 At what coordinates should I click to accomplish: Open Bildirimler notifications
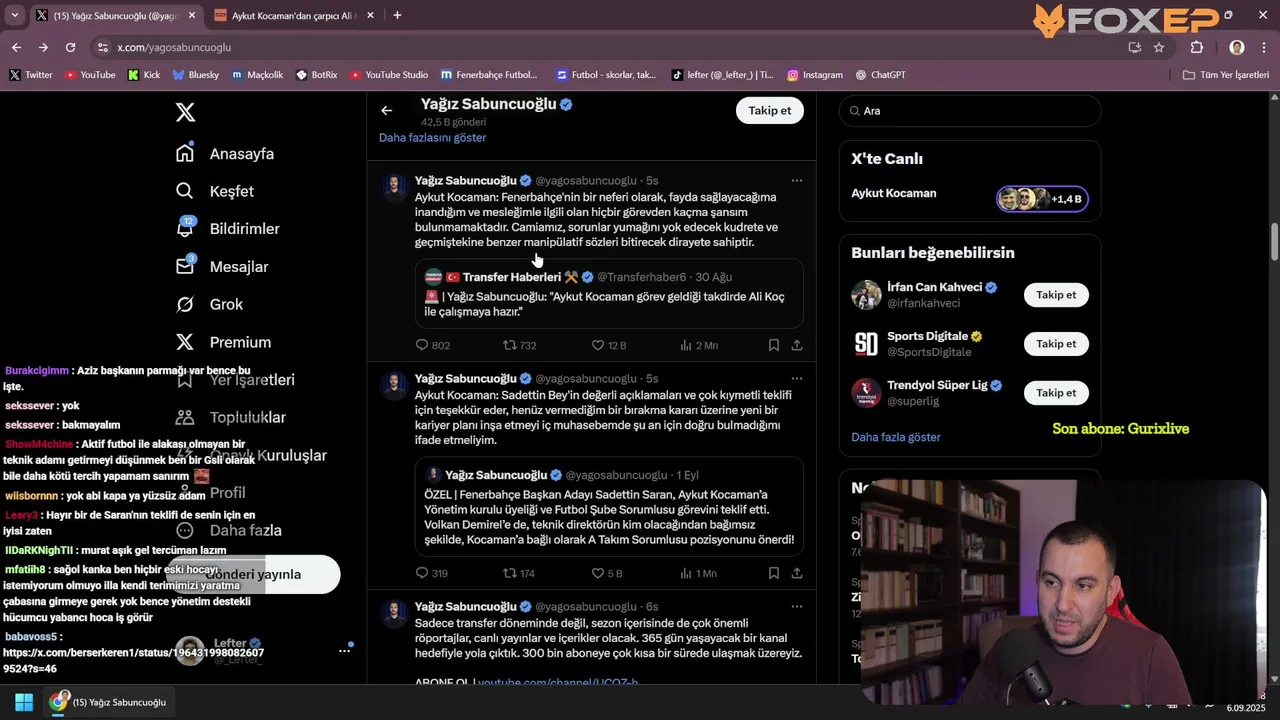[228, 229]
